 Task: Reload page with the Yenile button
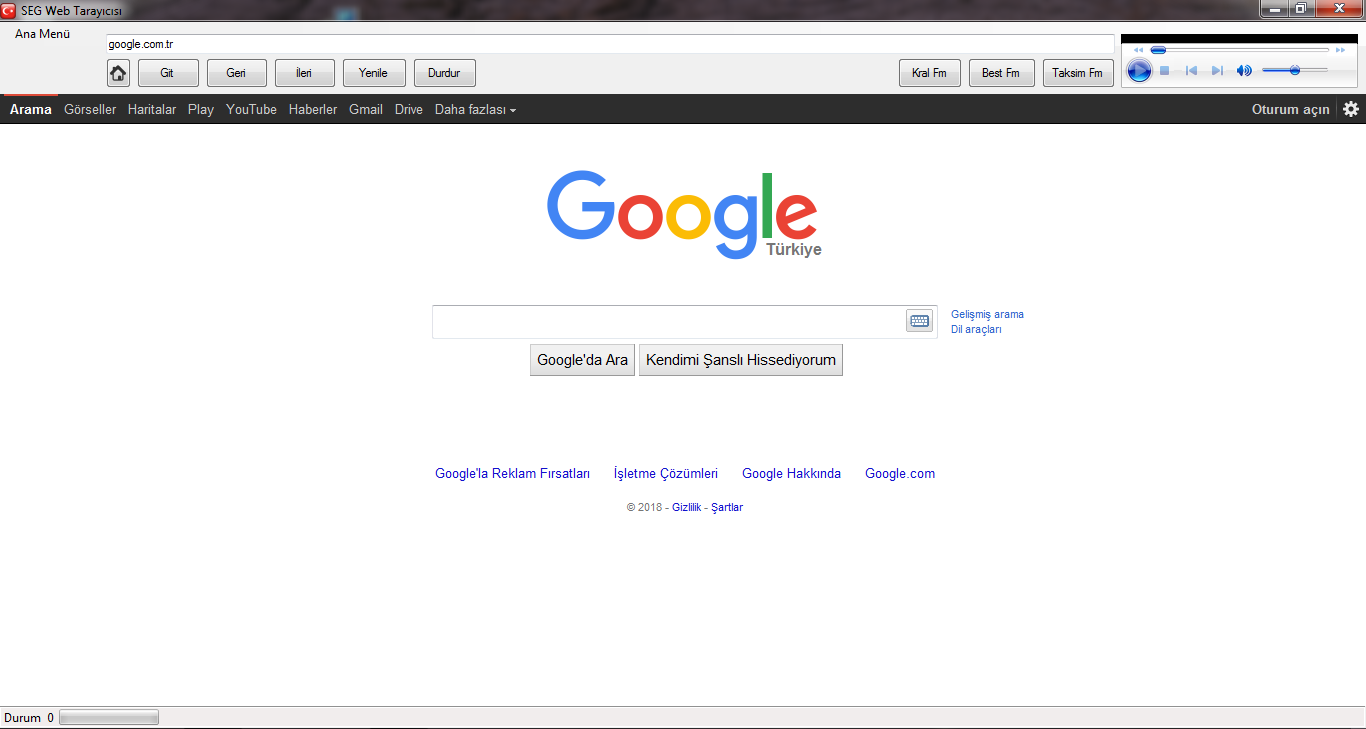point(373,73)
